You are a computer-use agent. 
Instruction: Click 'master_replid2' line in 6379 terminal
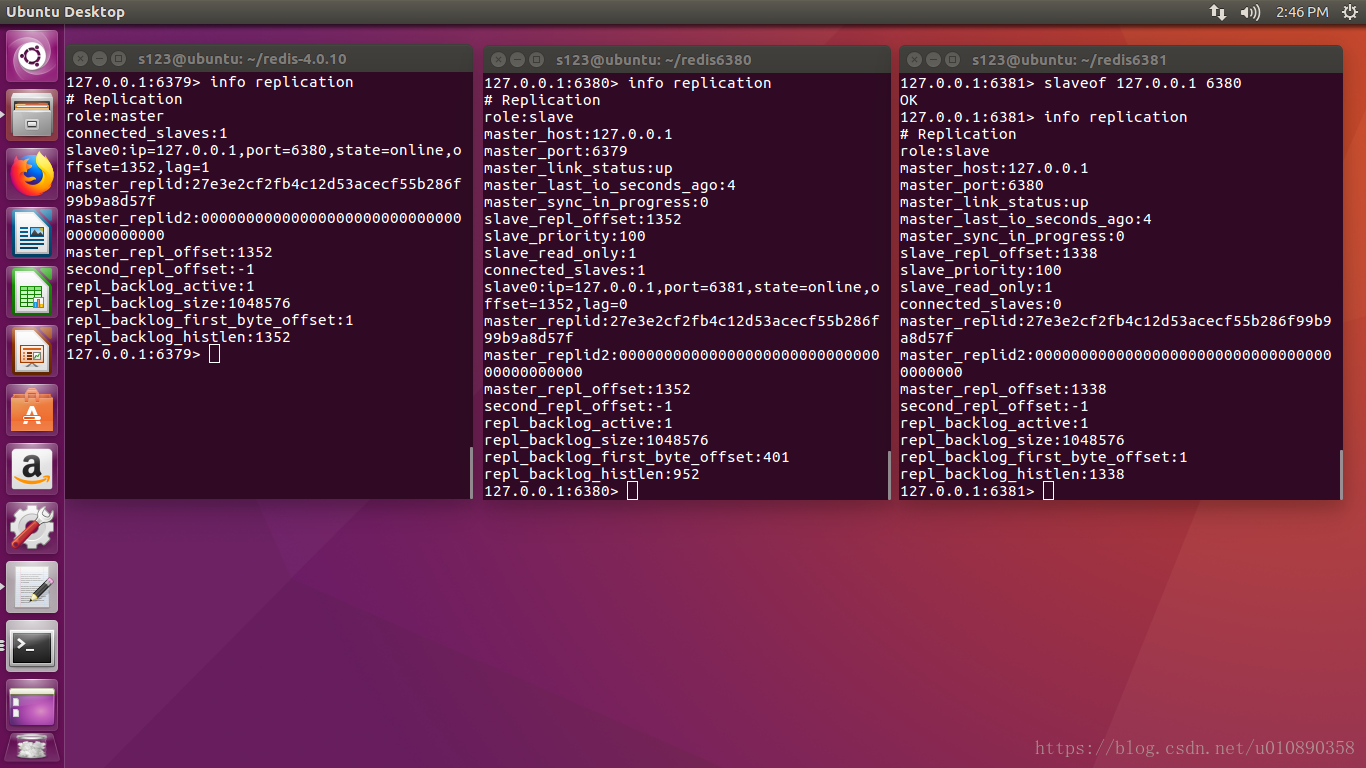(x=264, y=226)
